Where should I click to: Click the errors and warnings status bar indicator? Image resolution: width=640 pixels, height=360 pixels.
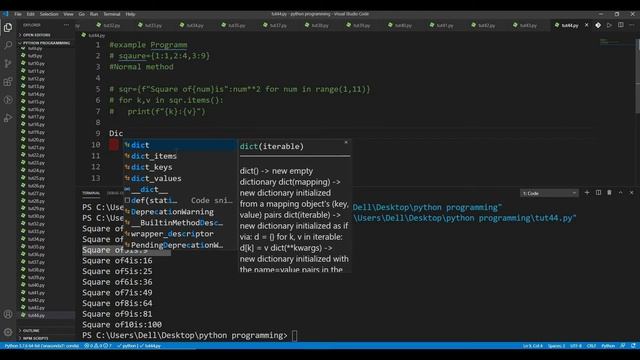pyautogui.click(x=97, y=346)
